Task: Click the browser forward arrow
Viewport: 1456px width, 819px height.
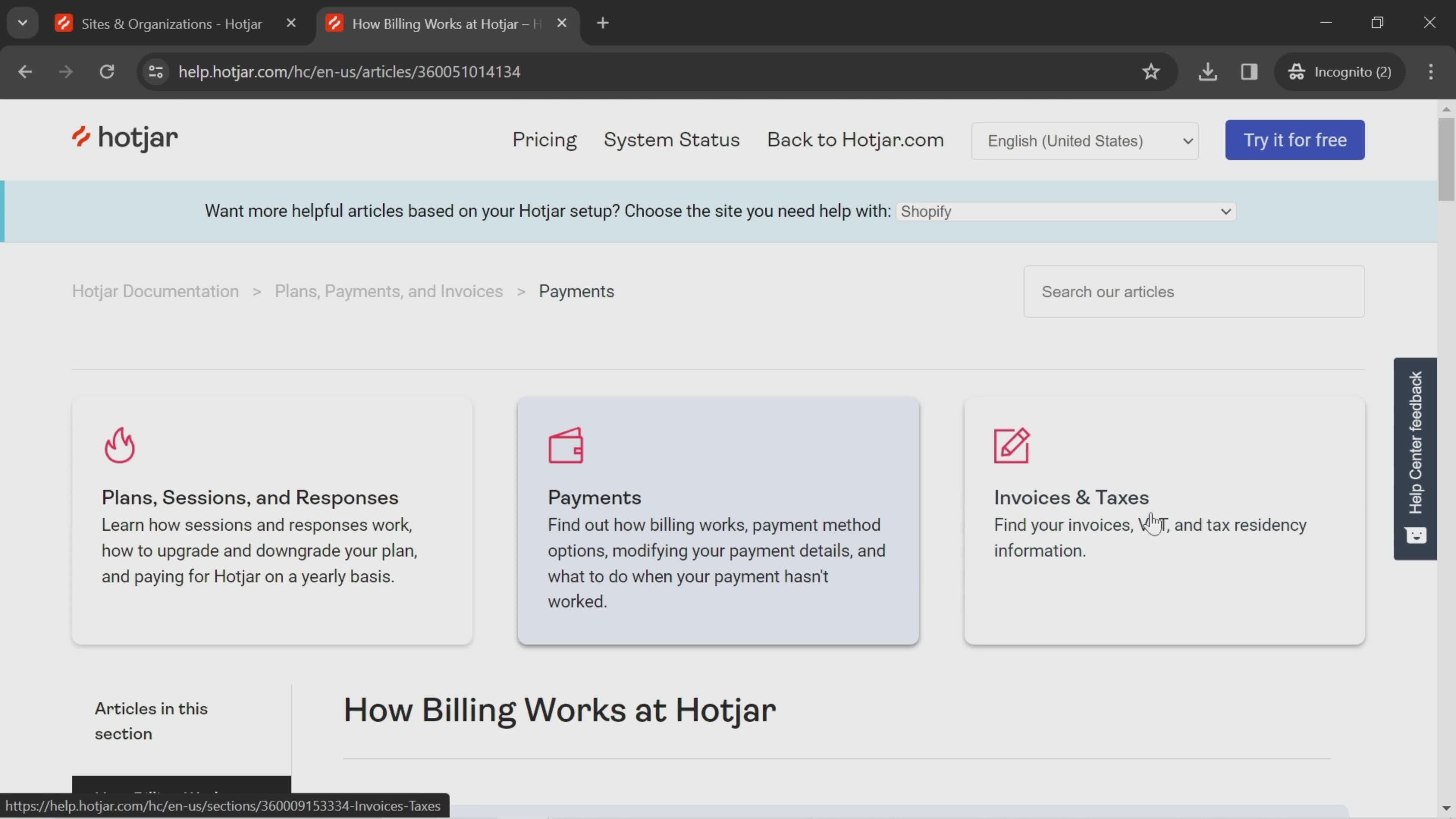Action: click(66, 72)
